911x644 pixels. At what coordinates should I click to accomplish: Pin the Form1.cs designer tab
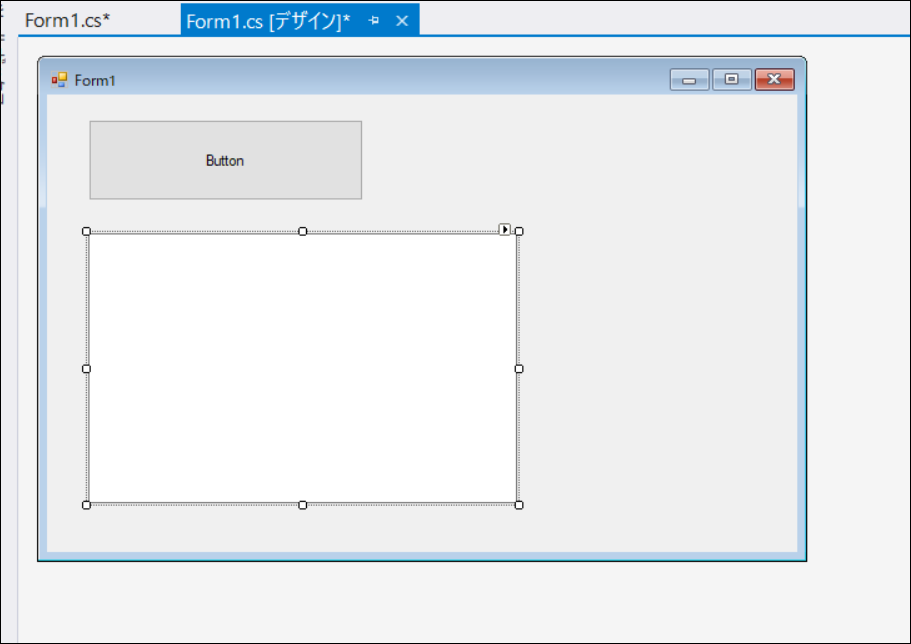pos(374,21)
